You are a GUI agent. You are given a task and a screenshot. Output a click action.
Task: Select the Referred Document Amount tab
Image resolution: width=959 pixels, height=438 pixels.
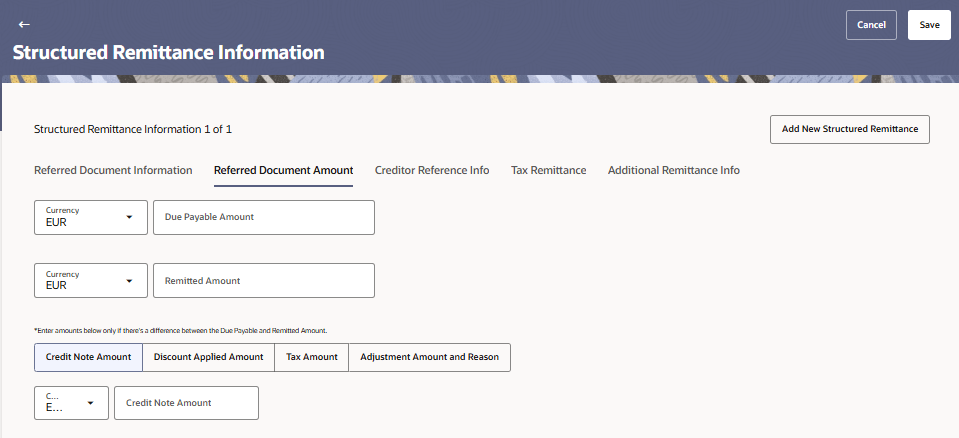[x=283, y=170]
